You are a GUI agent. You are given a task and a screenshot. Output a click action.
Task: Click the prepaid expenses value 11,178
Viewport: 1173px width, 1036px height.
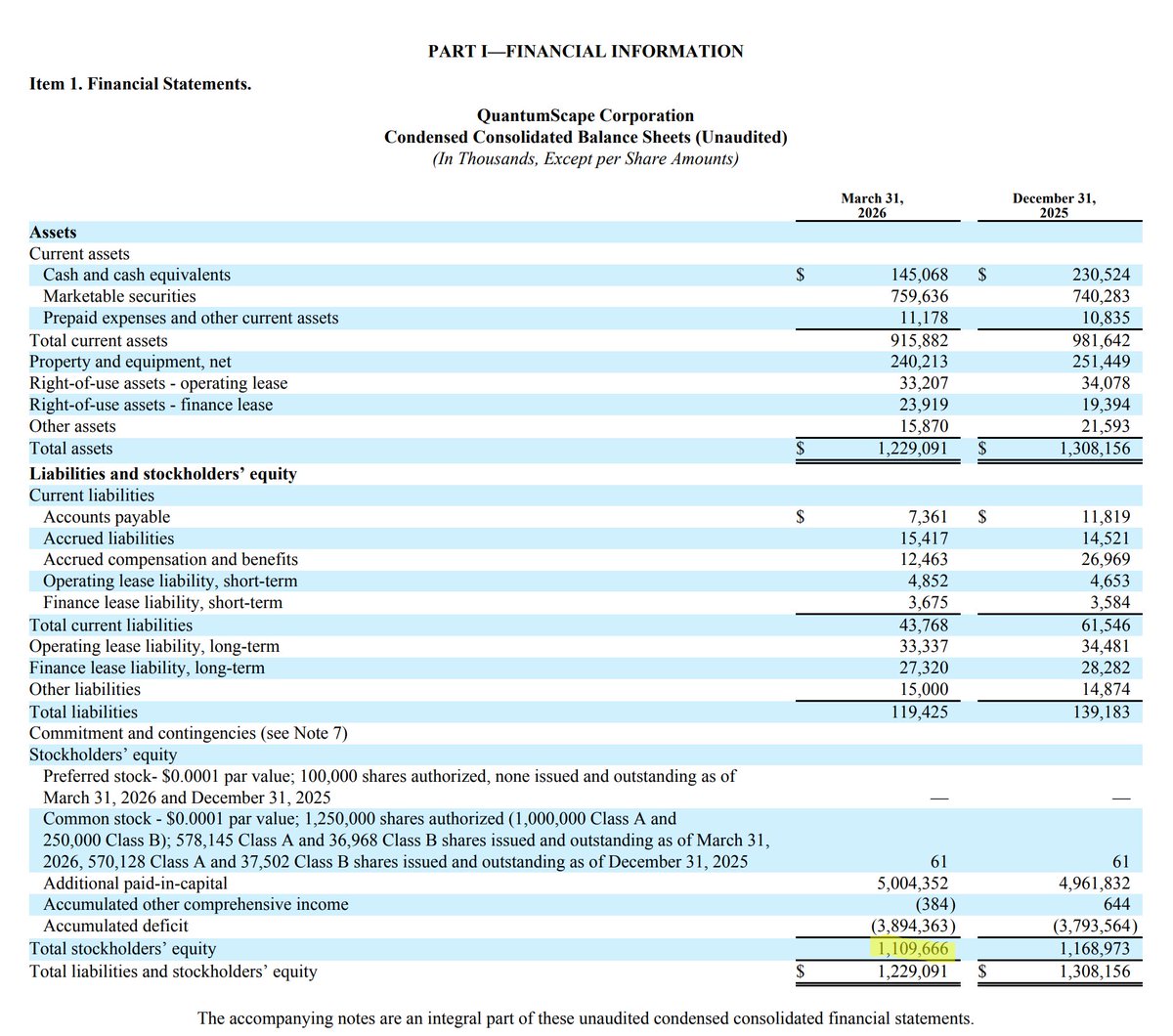pos(923,318)
